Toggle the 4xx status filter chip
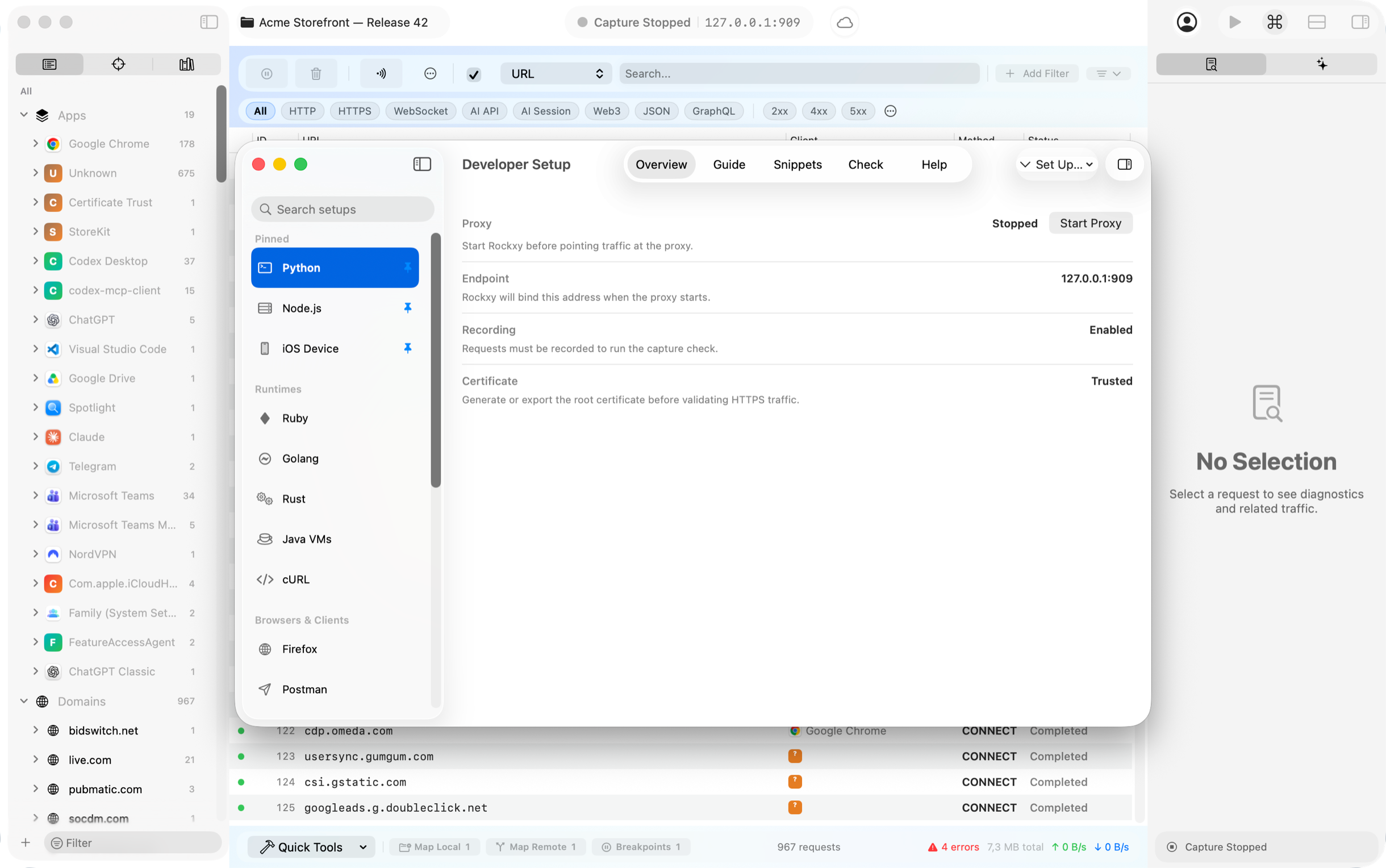The height and width of the screenshot is (868, 1386). [x=819, y=111]
